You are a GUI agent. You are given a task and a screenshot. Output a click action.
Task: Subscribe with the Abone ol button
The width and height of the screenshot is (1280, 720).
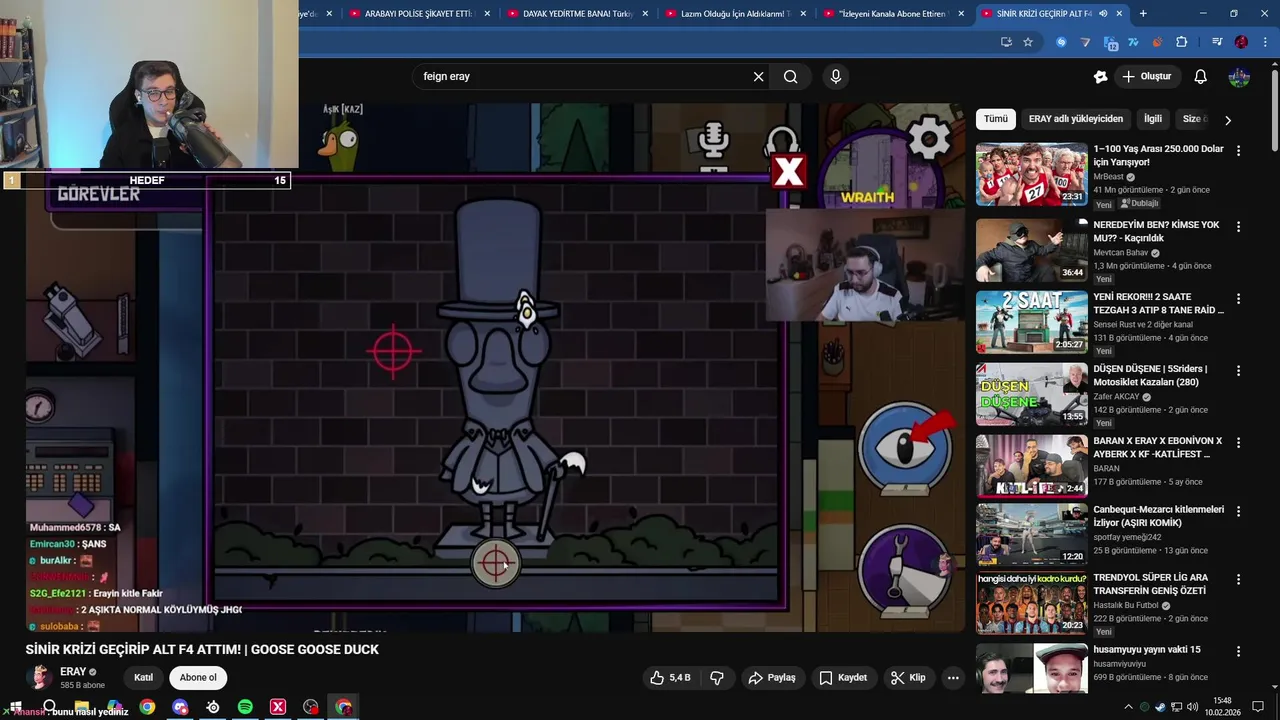(198, 678)
